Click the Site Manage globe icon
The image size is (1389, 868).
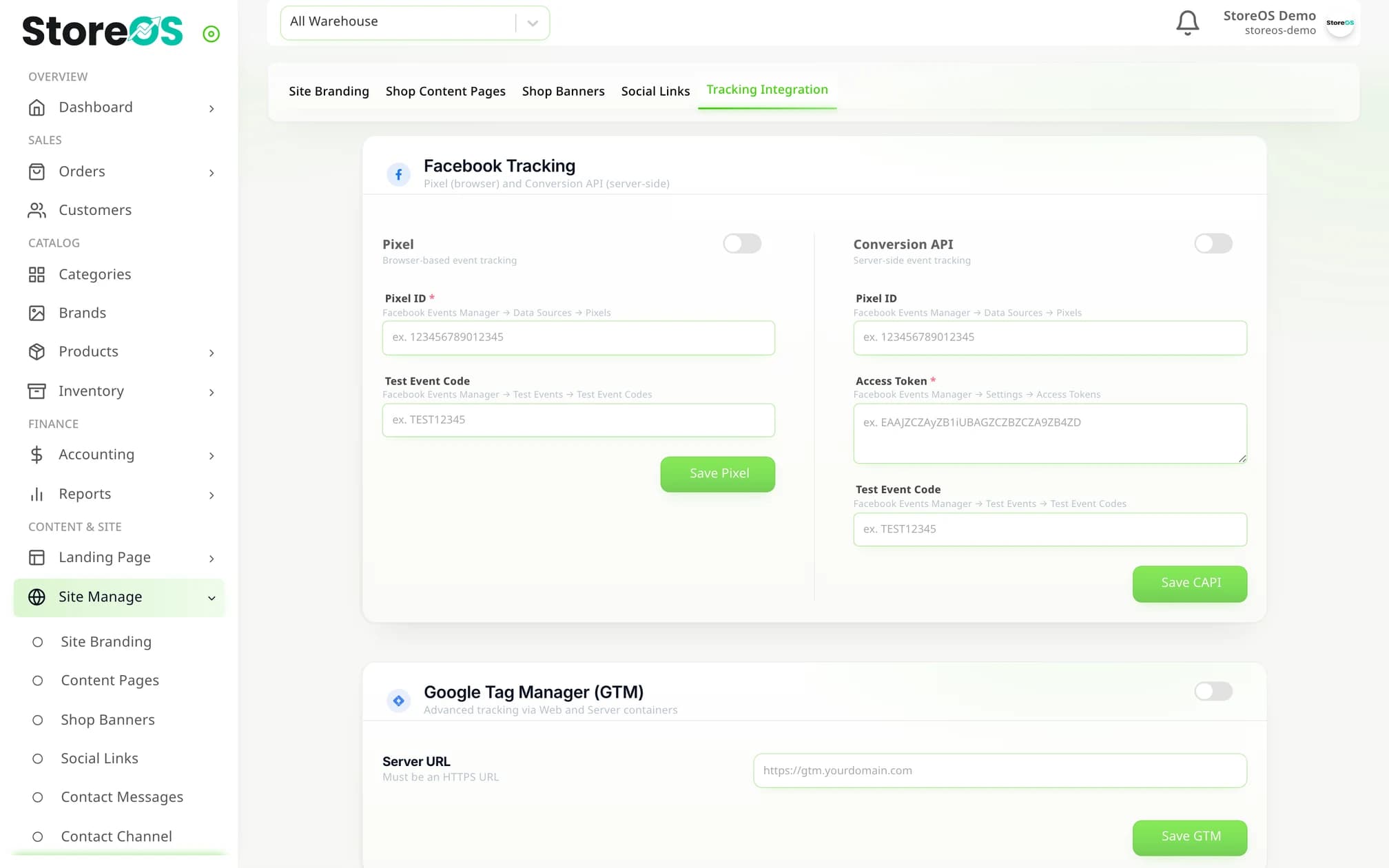coord(37,597)
